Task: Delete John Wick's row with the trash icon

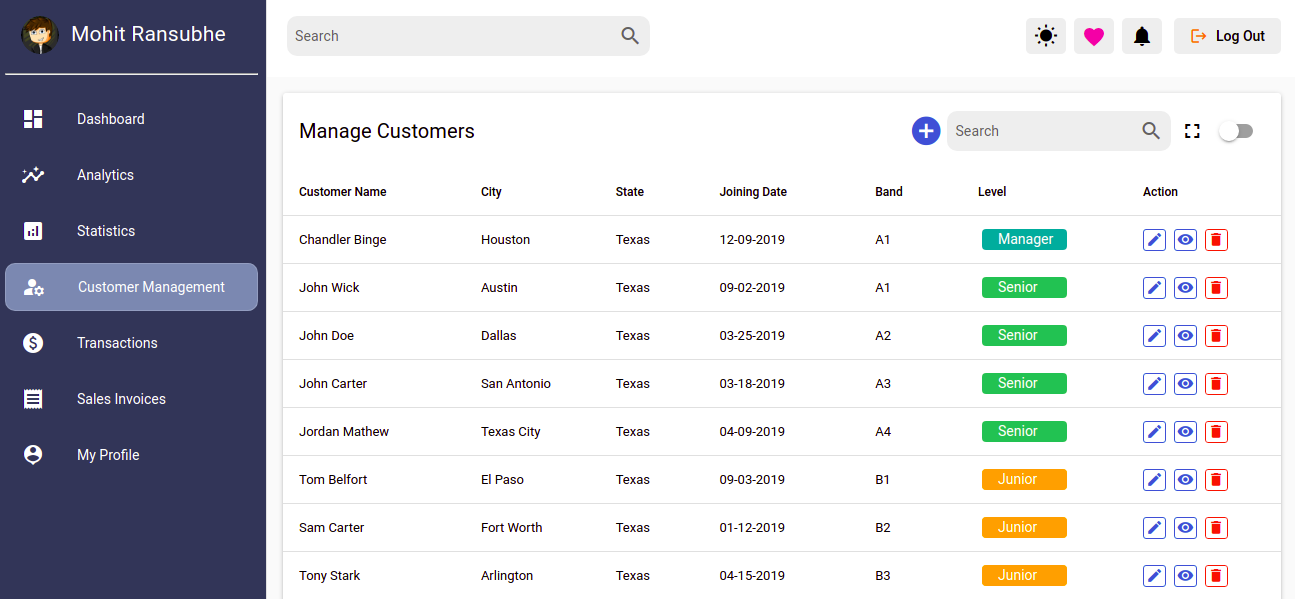Action: [x=1216, y=288]
